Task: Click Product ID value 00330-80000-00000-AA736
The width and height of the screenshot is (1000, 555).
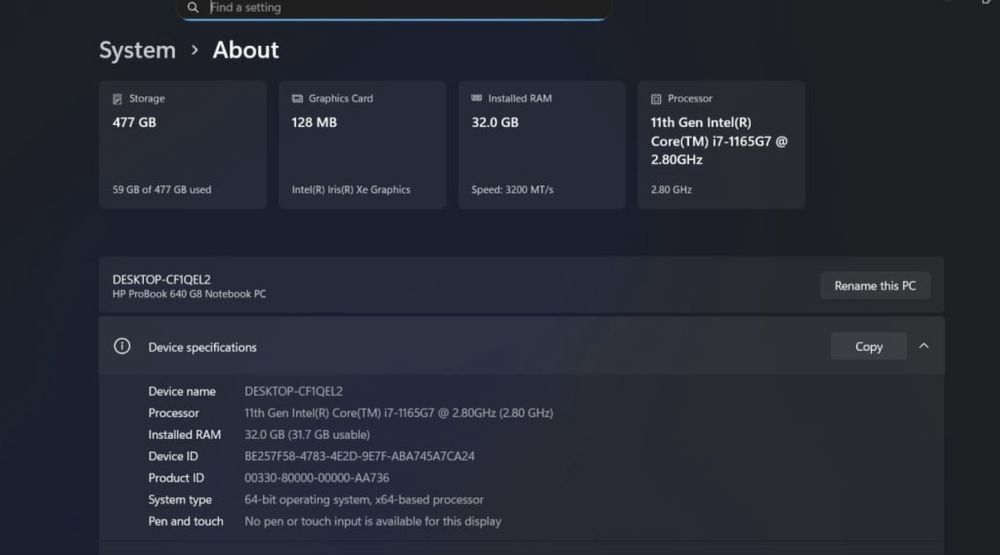Action: [316, 478]
